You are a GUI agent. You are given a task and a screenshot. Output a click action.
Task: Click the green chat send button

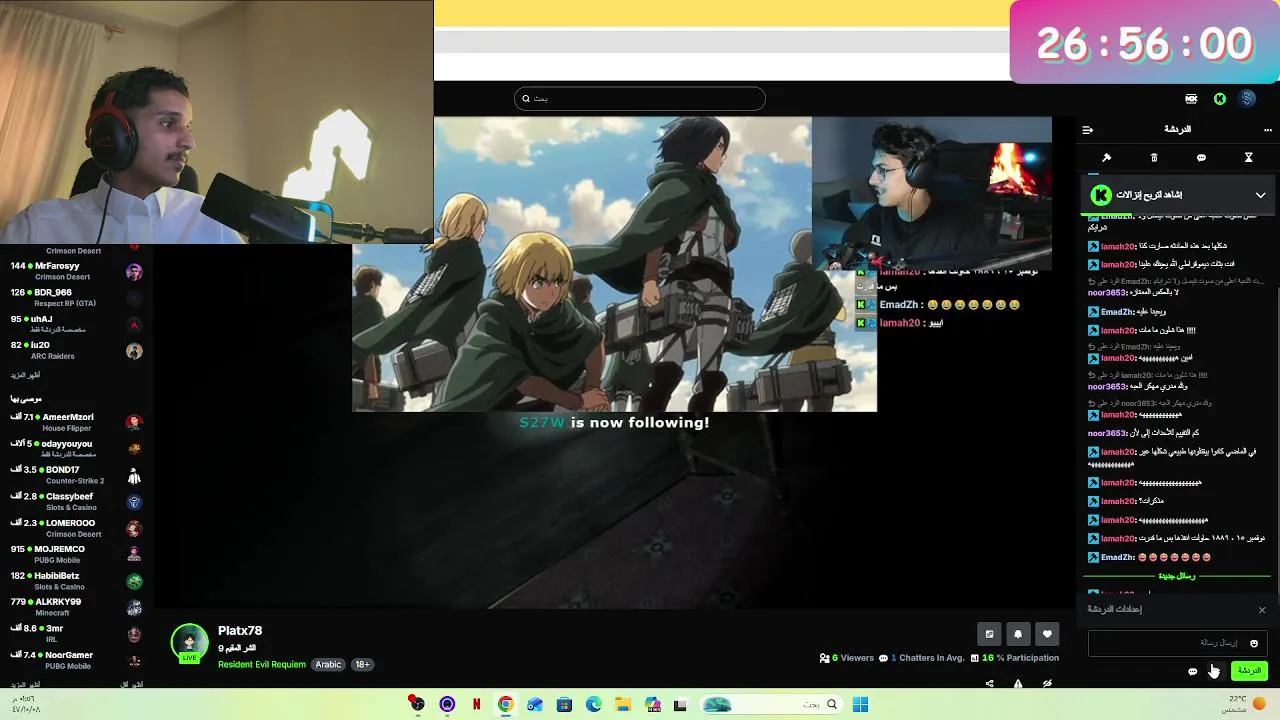pos(1249,671)
